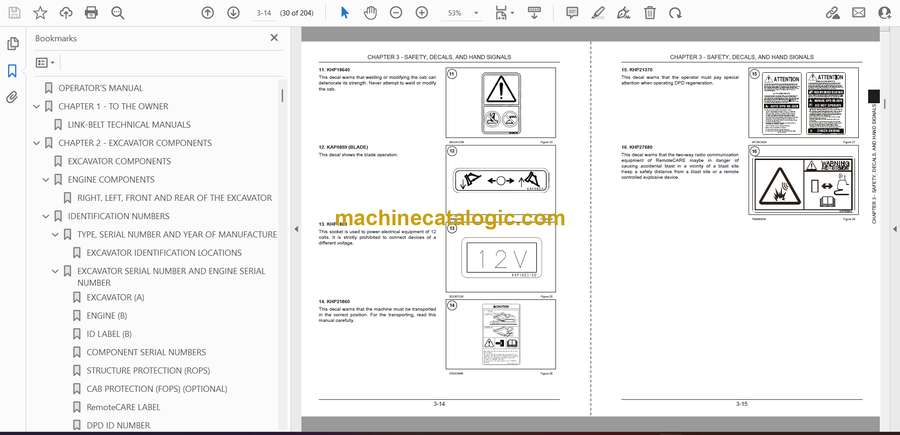The image size is (900, 435).
Task: Activate the Highlight text pen tool
Action: pos(598,13)
